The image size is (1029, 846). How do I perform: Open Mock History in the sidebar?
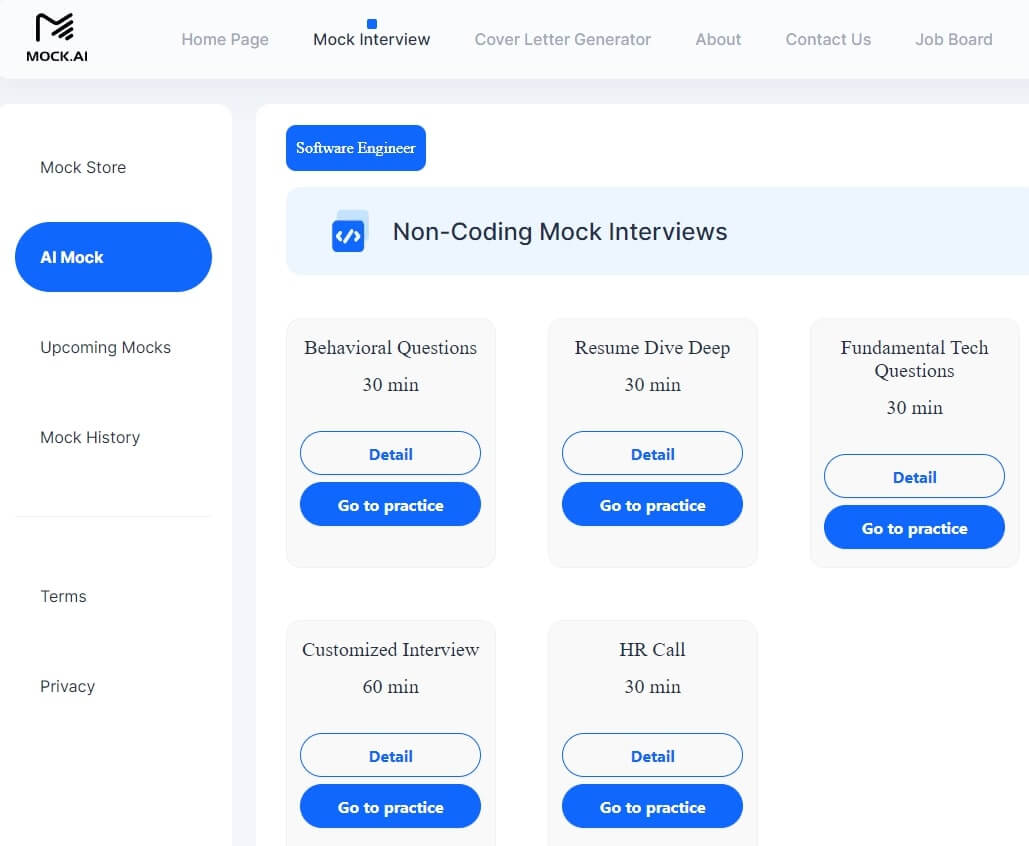tap(90, 438)
